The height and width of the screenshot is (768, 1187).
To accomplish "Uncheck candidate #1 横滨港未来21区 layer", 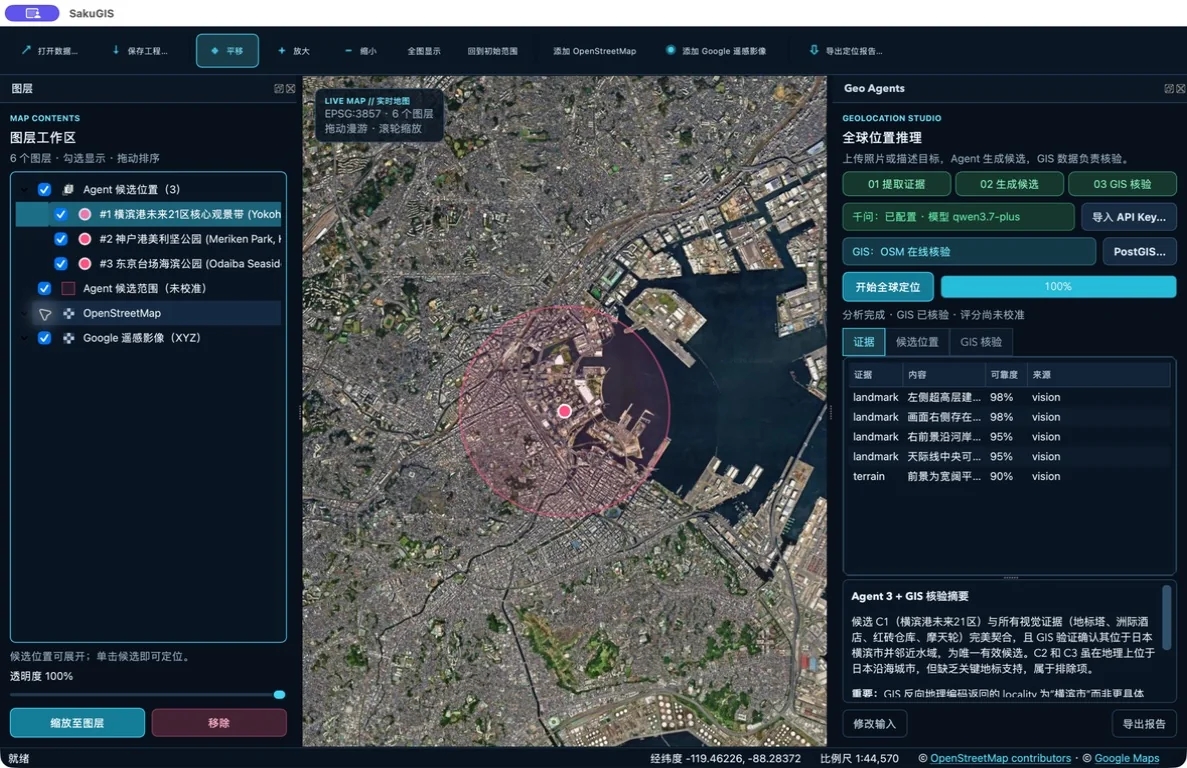I will coord(61,214).
